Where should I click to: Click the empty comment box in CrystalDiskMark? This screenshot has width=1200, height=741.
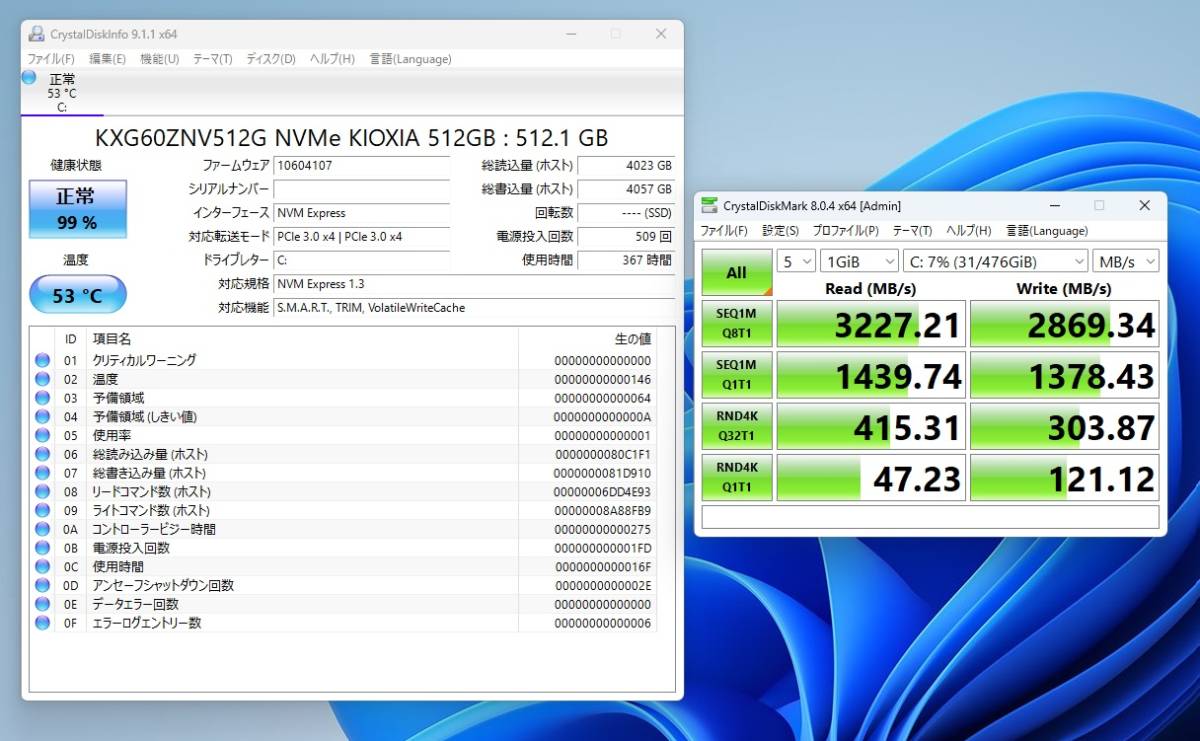(931, 517)
